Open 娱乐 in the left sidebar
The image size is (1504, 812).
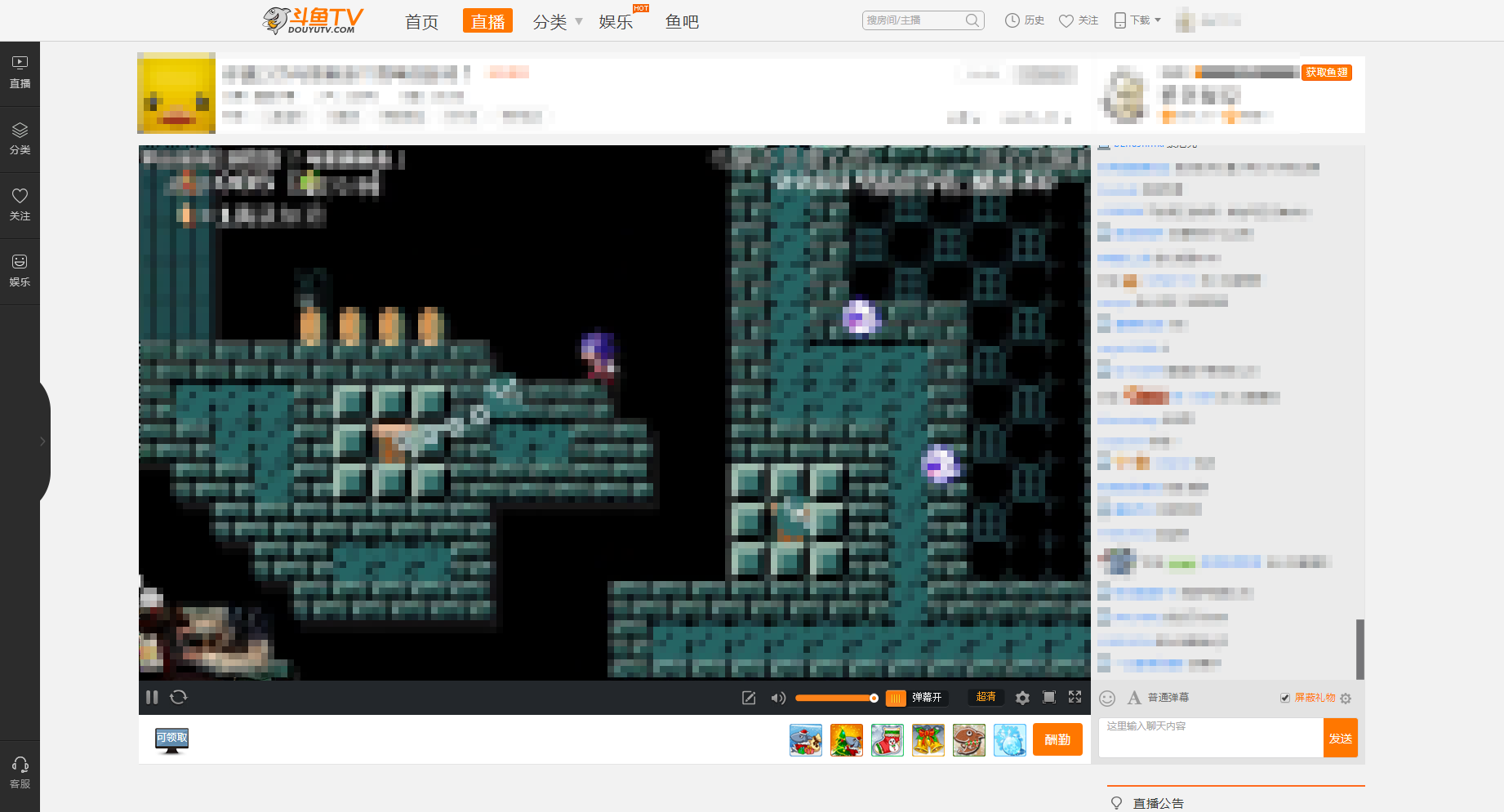coord(20,271)
